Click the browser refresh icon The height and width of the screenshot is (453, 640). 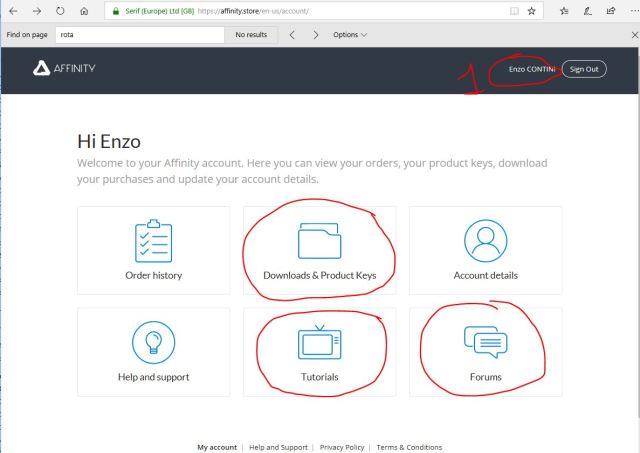(x=60, y=11)
